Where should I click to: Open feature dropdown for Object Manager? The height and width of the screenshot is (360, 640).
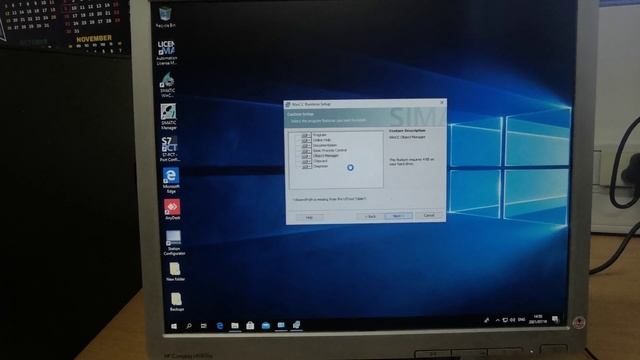tap(306, 156)
